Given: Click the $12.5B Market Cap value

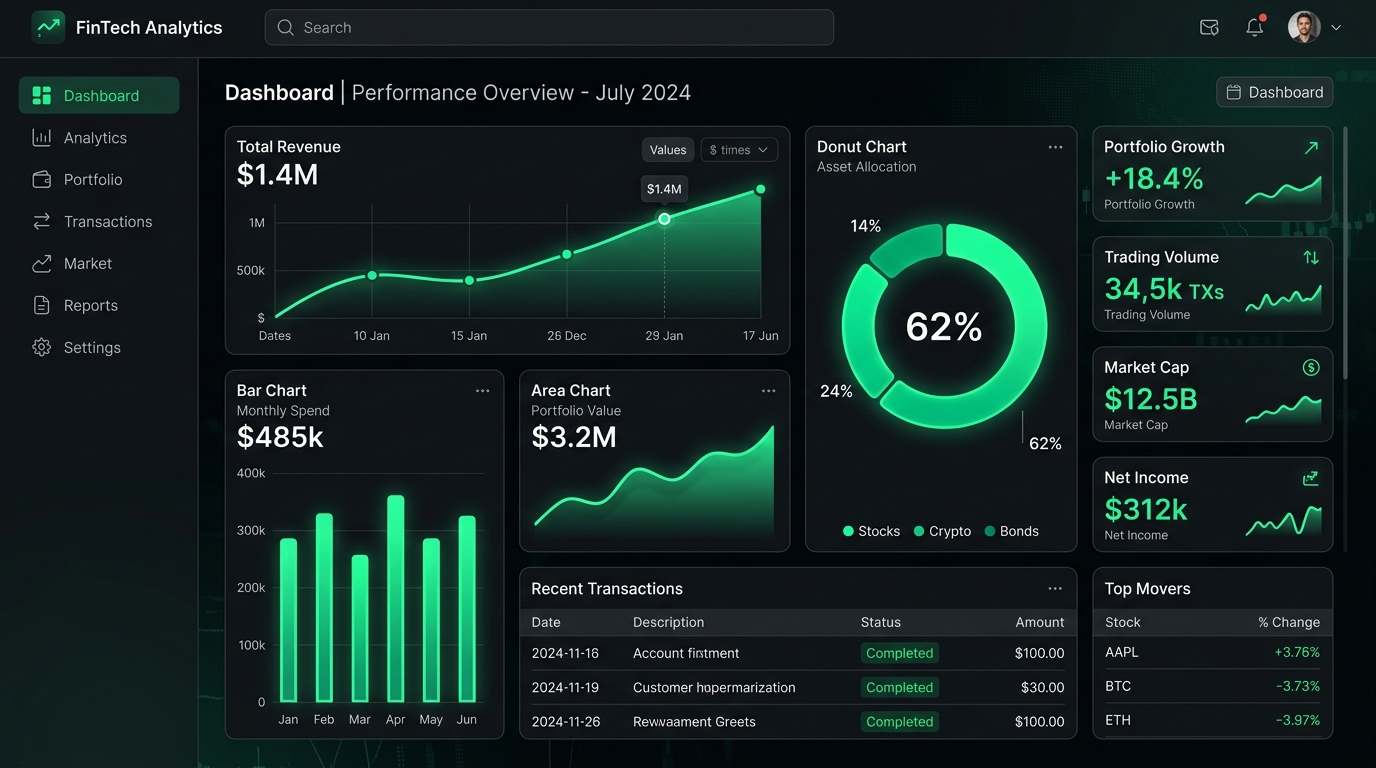Looking at the screenshot, I should [x=1151, y=400].
